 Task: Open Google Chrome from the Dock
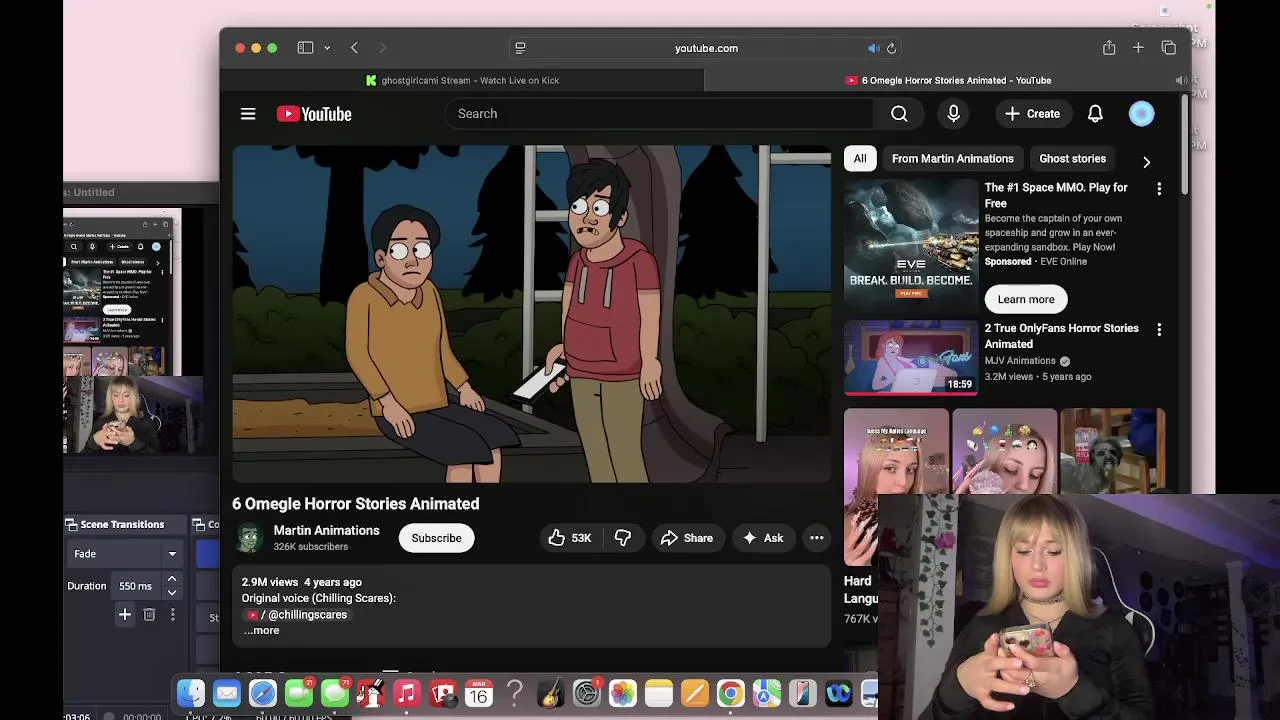pyautogui.click(x=730, y=693)
